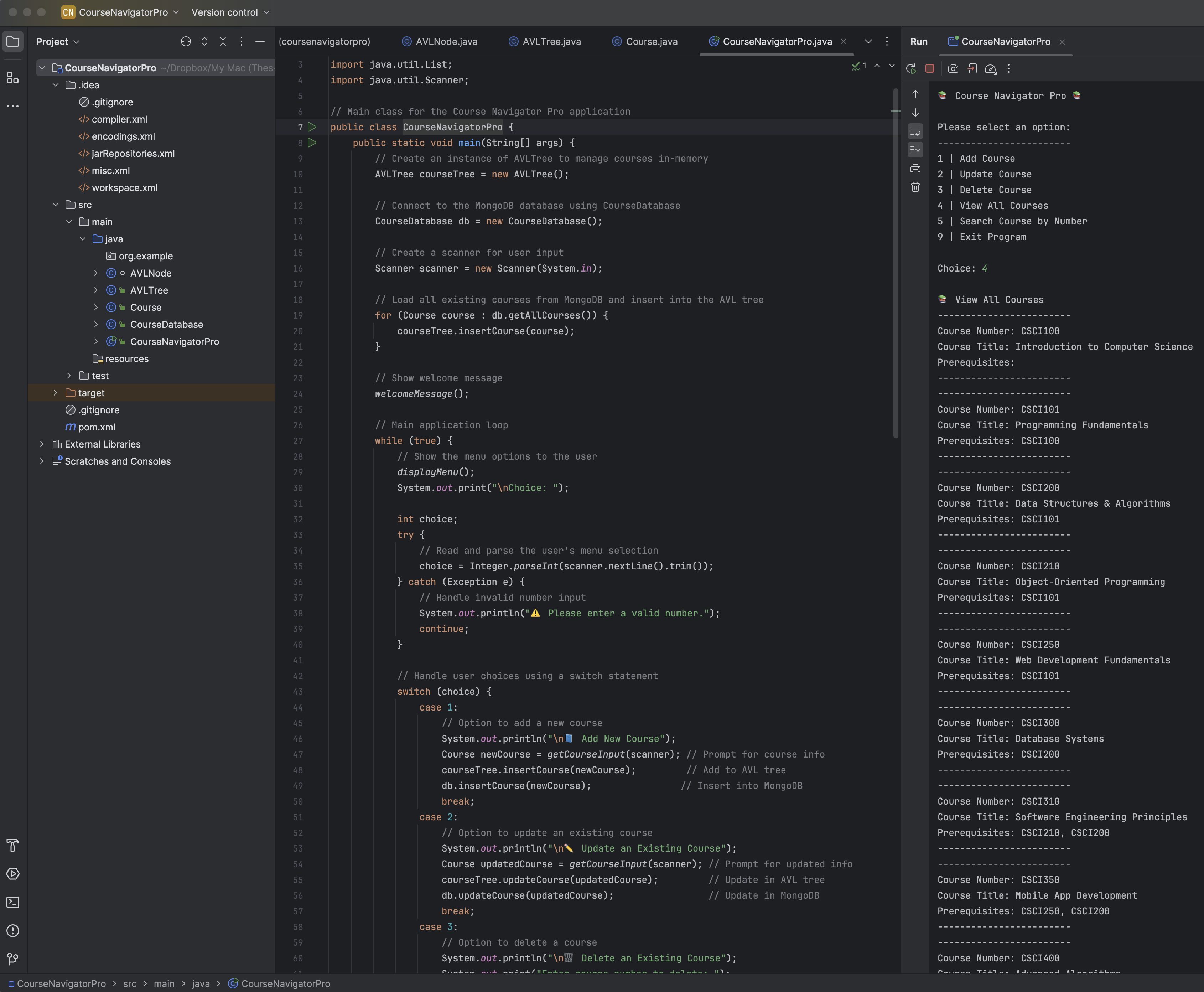
Task: Stop the running program
Action: click(930, 68)
